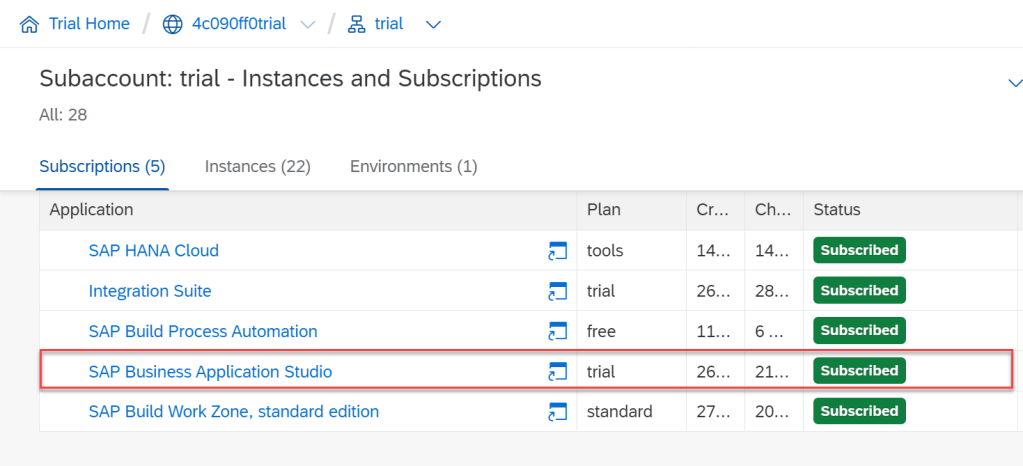Switch to the Instances (22) tab
This screenshot has height=466, width=1023.
257,166
